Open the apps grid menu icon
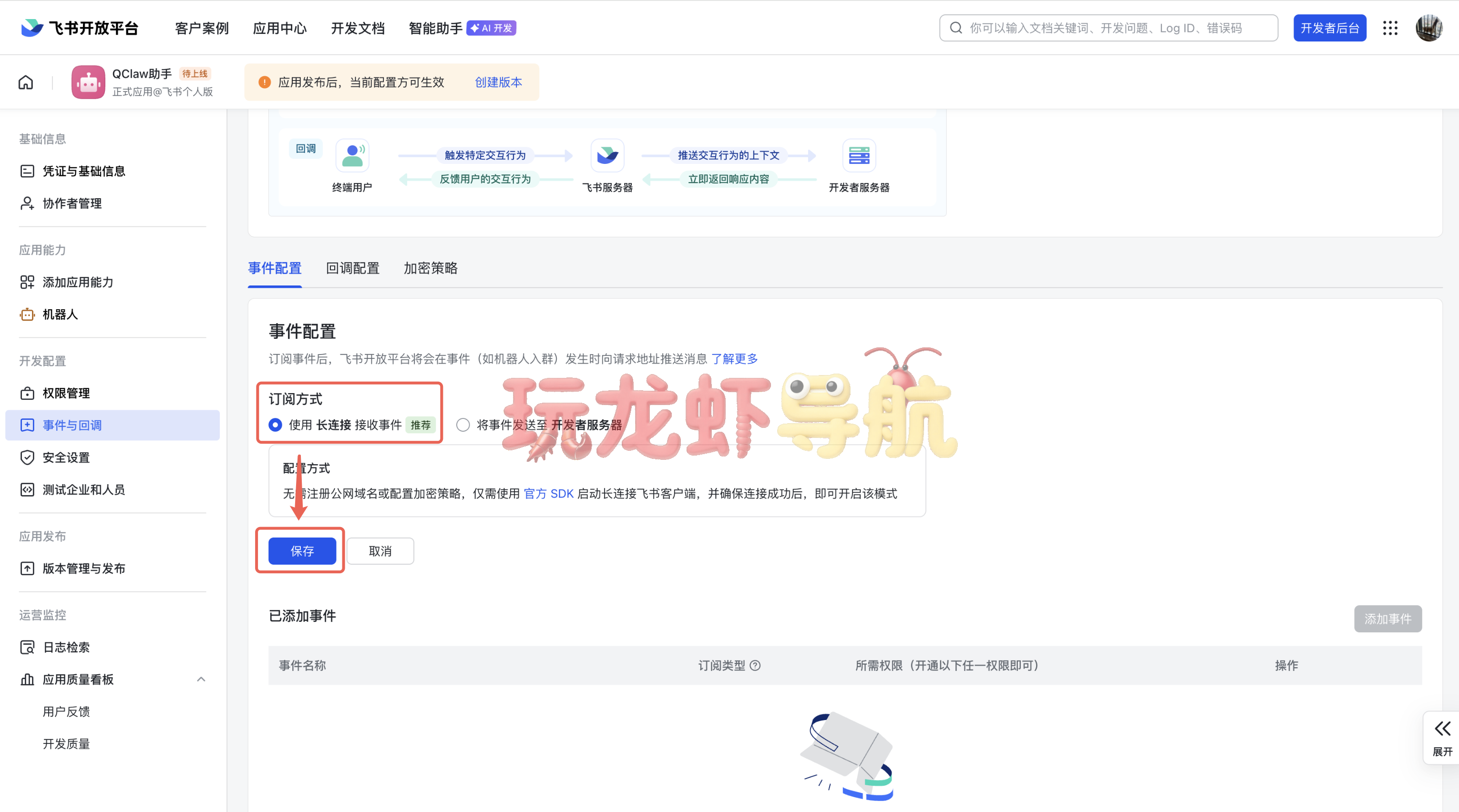Image resolution: width=1459 pixels, height=812 pixels. (1390, 28)
